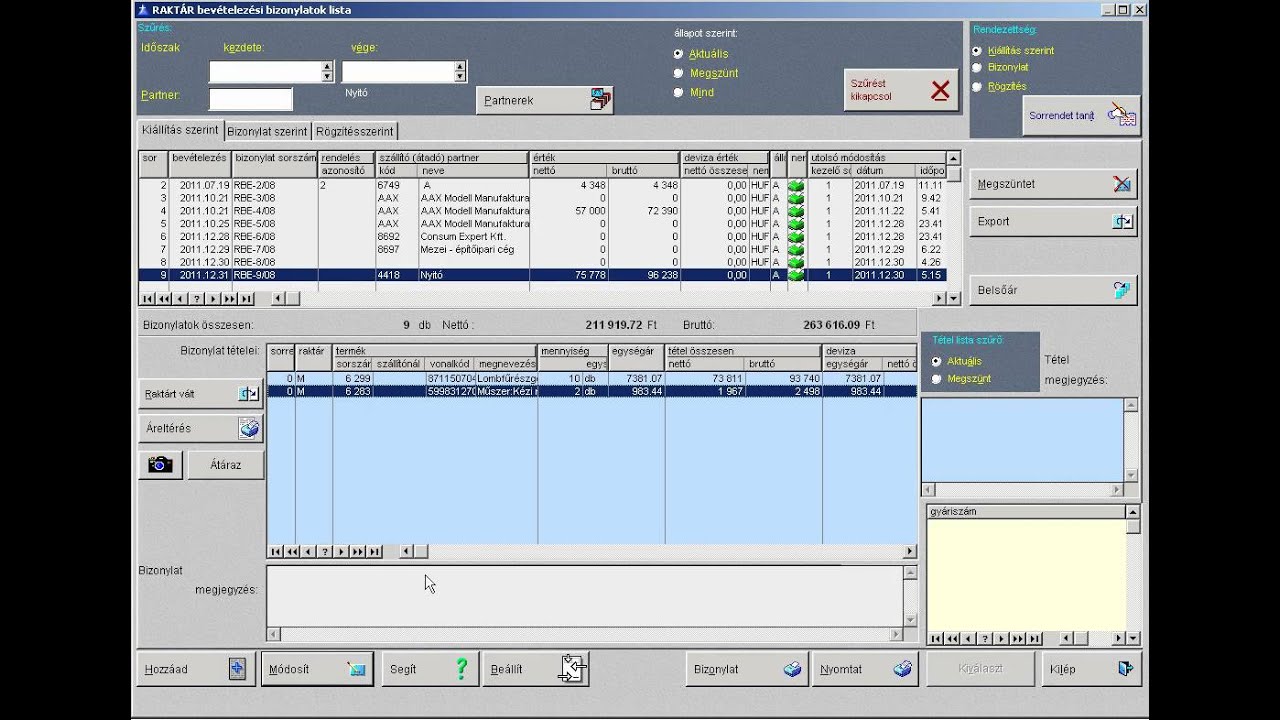Click the Bizonylat printer icon

pyautogui.click(x=792, y=670)
